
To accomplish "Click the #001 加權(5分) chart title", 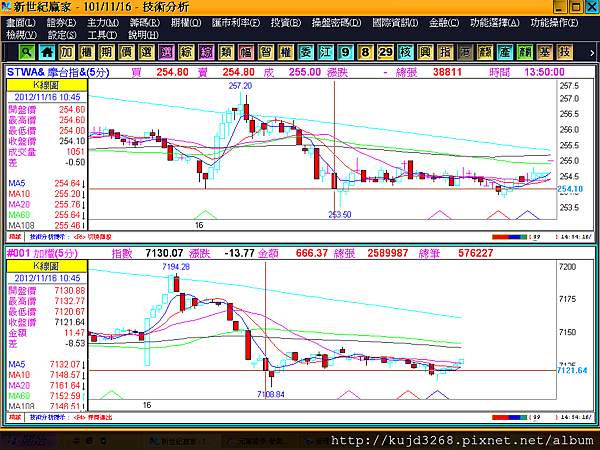I will point(42,253).
